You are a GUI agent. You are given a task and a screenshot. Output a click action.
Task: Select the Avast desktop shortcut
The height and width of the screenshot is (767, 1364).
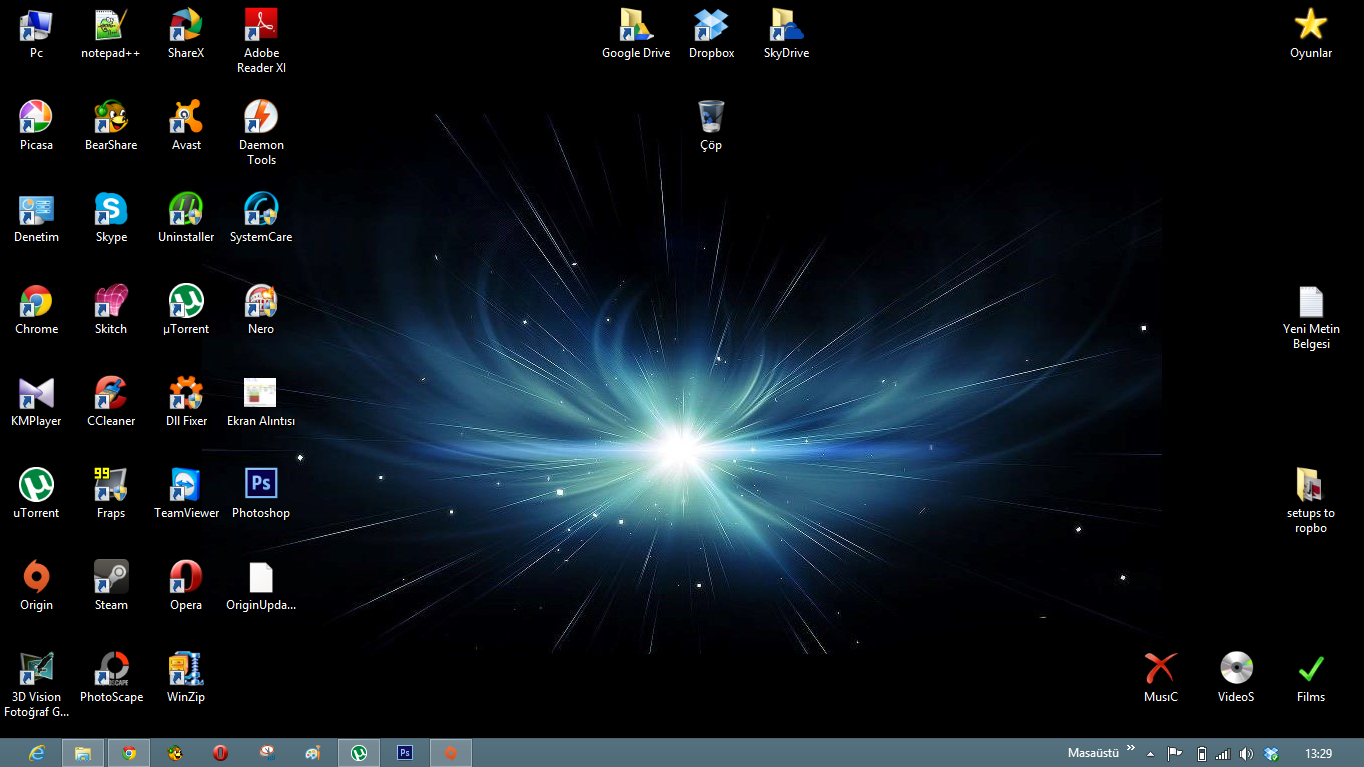pos(186,125)
